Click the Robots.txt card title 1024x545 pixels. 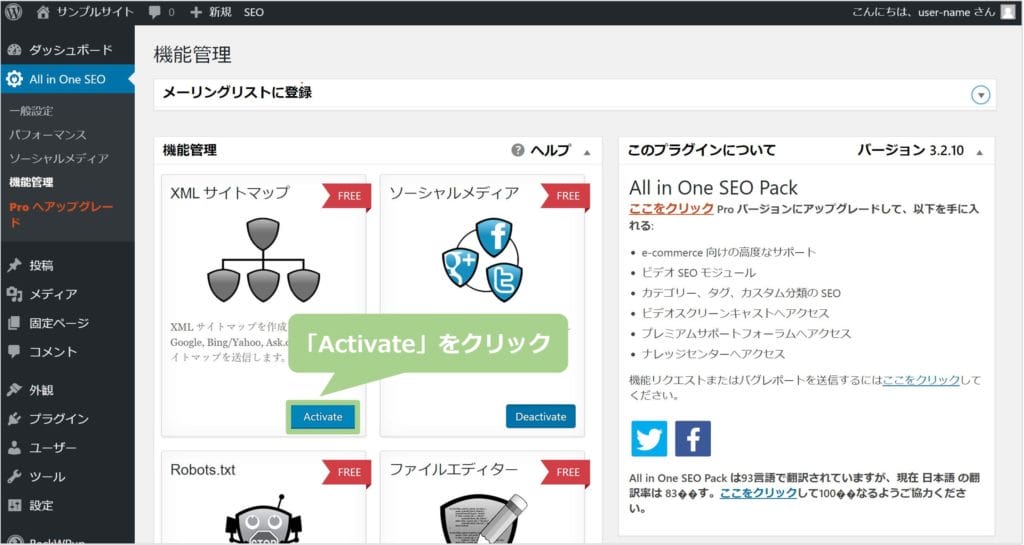point(202,470)
